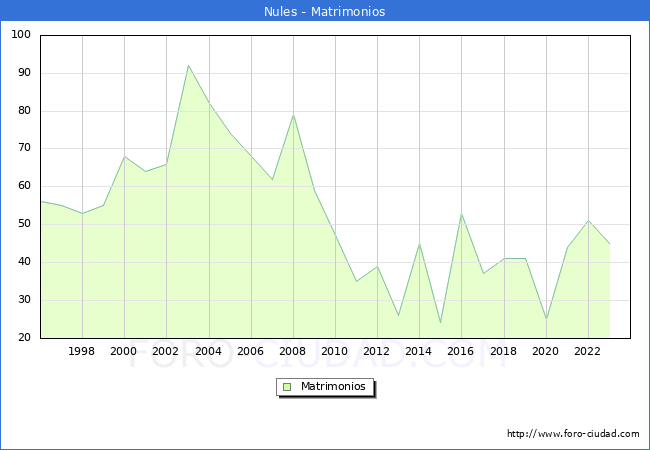650x450 pixels.
Task: Click the x-axis year 2010
Action: pos(335,351)
